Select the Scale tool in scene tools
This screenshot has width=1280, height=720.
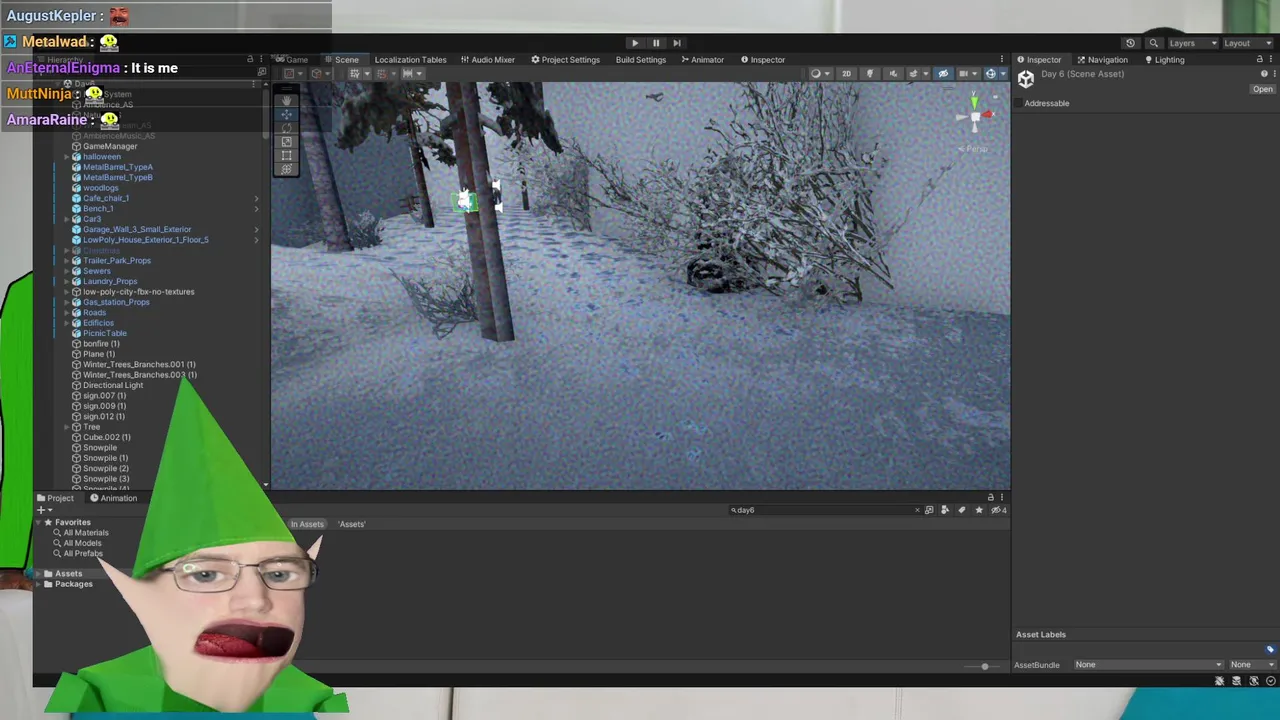tap(287, 142)
